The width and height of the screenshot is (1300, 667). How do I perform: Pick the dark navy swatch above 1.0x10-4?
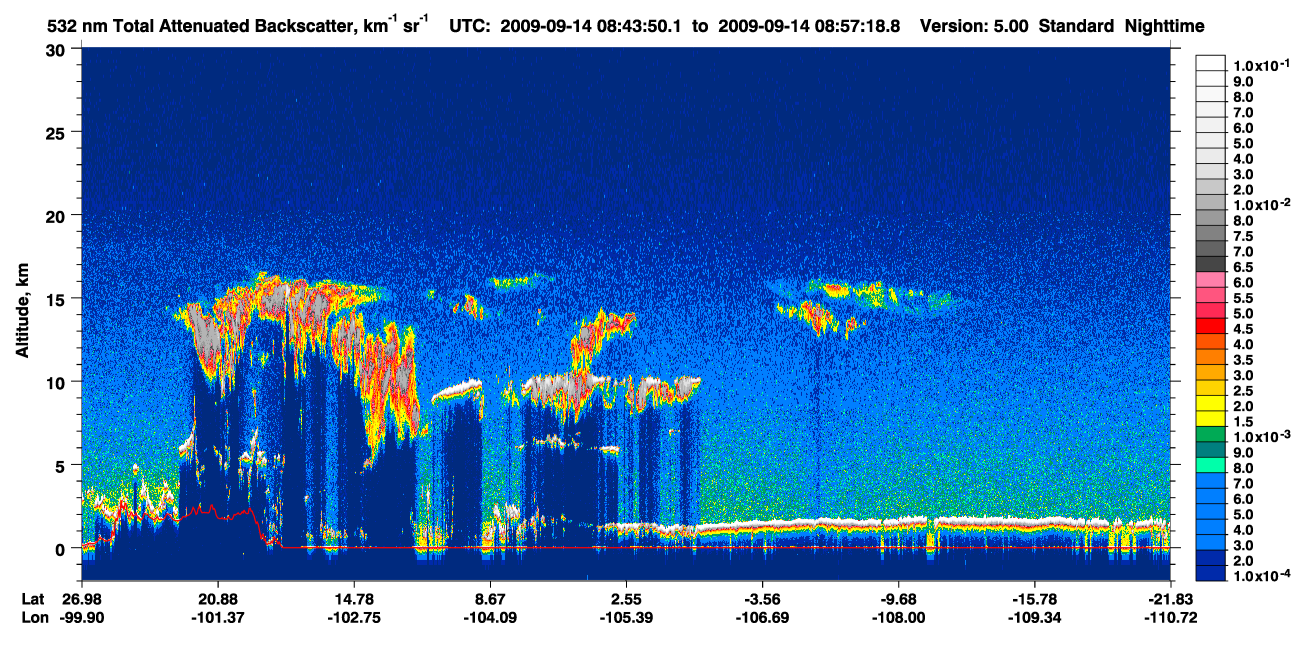coord(1211,573)
